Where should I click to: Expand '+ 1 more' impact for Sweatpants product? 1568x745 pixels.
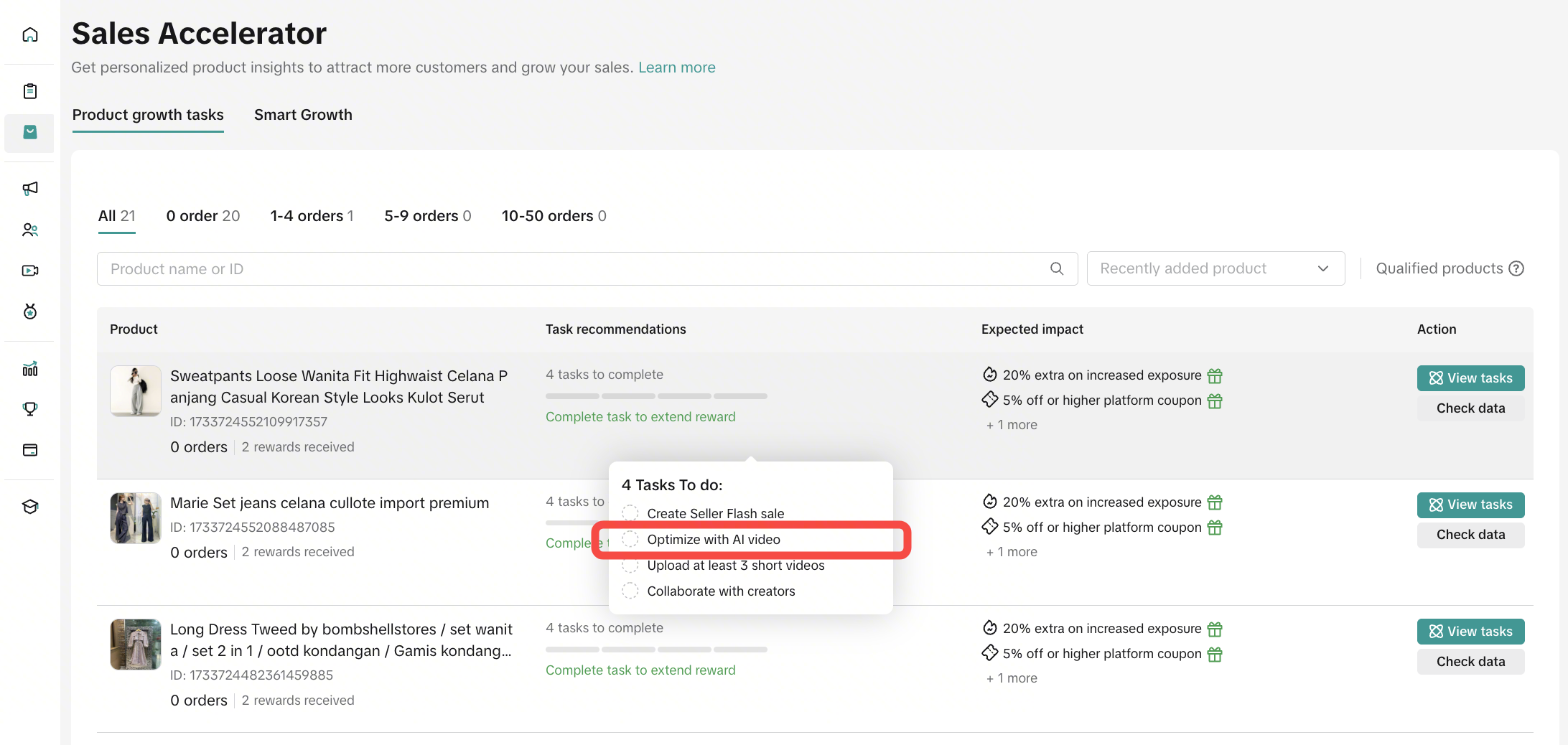pyautogui.click(x=1012, y=425)
